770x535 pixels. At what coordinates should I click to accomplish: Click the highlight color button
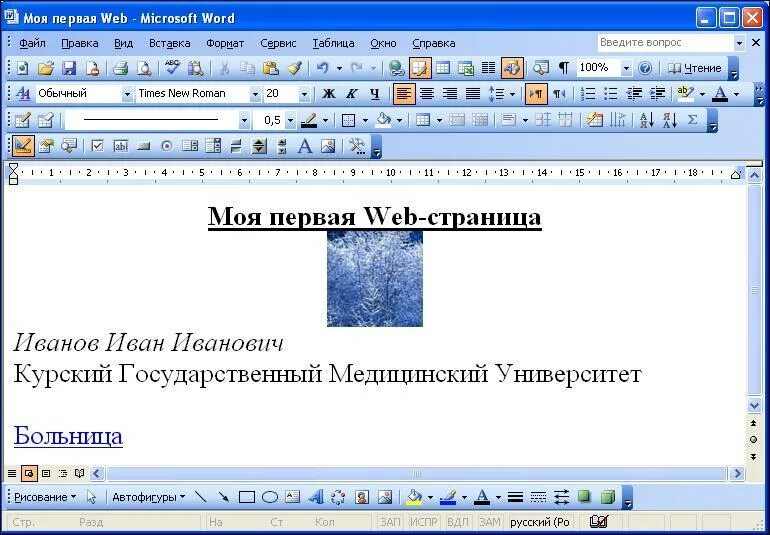point(685,93)
